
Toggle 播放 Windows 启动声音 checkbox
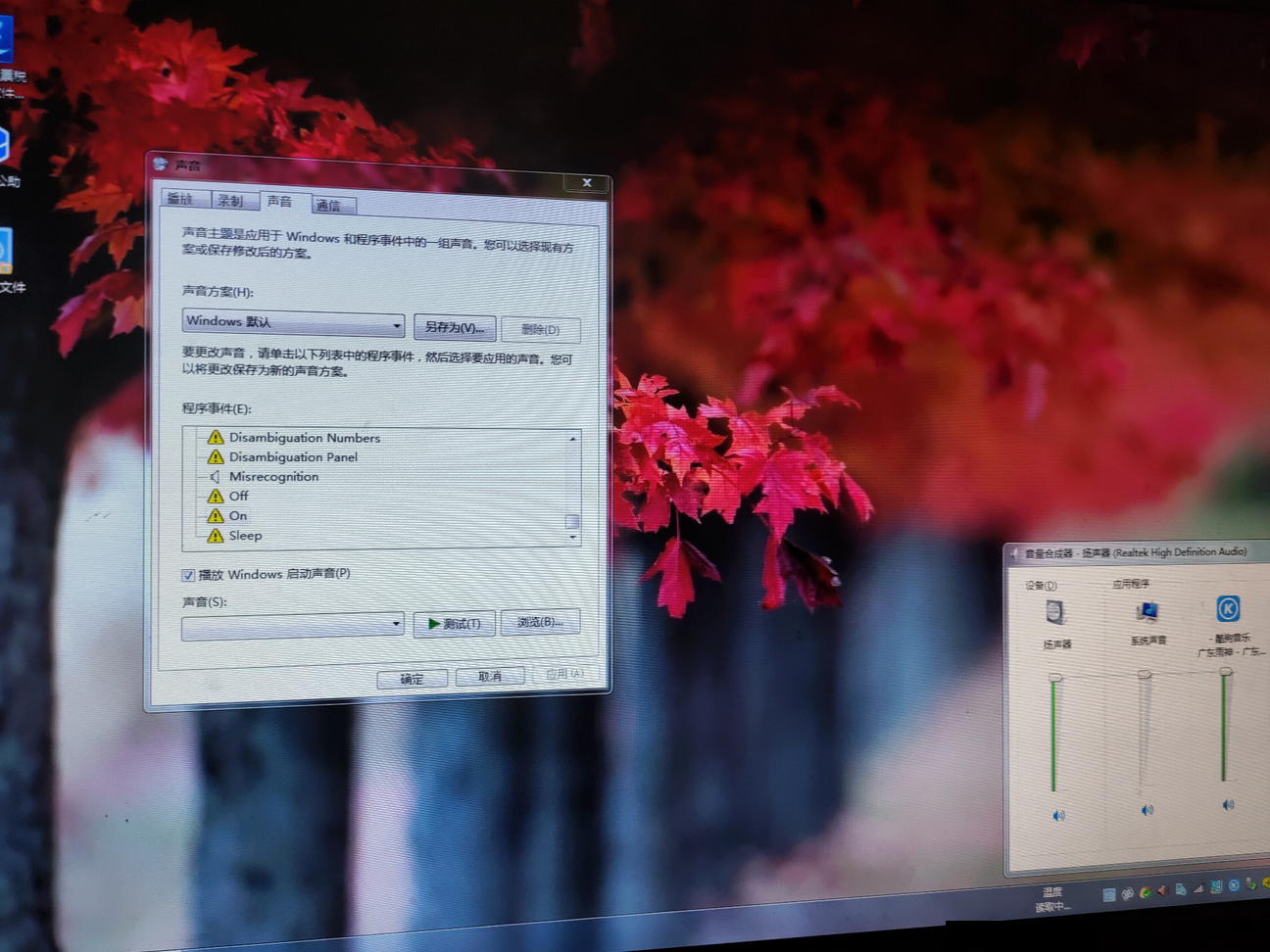click(x=188, y=575)
